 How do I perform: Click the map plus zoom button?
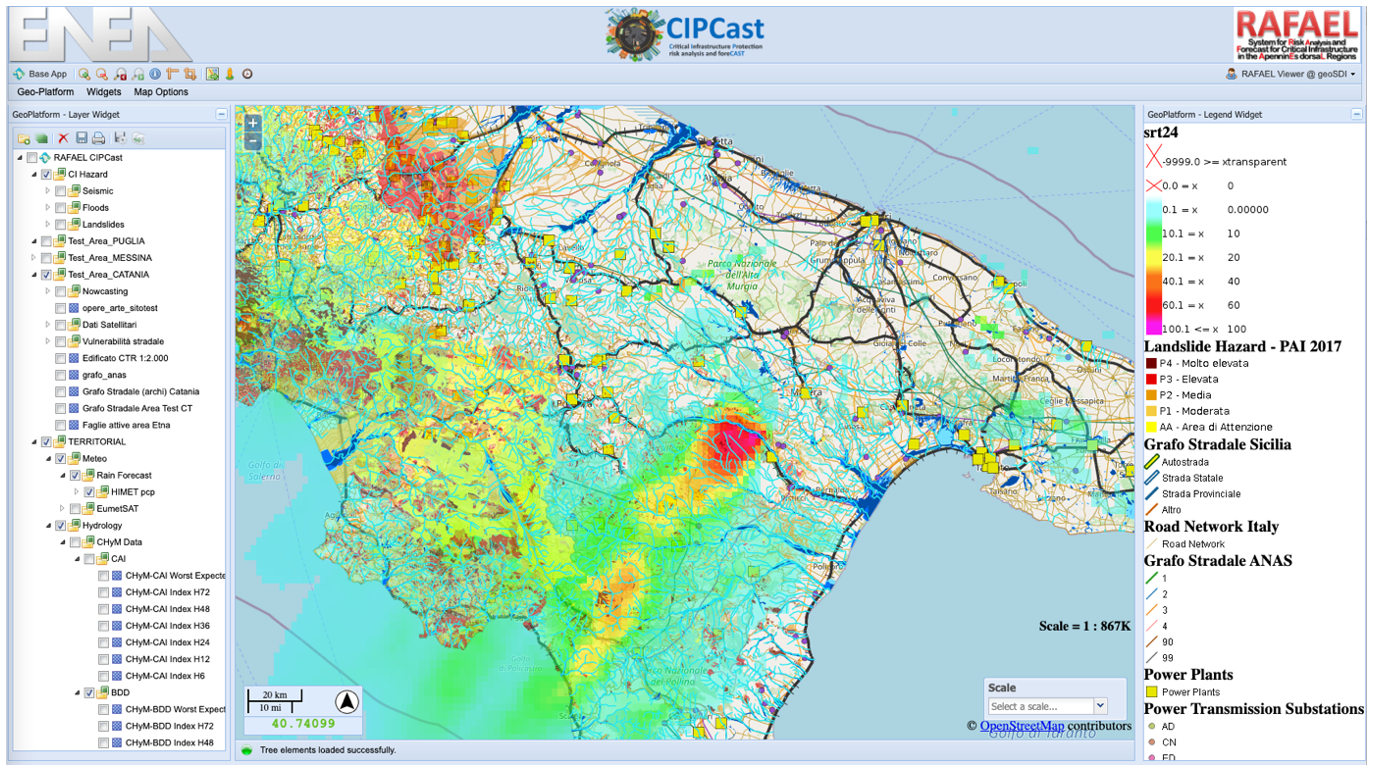coord(253,123)
